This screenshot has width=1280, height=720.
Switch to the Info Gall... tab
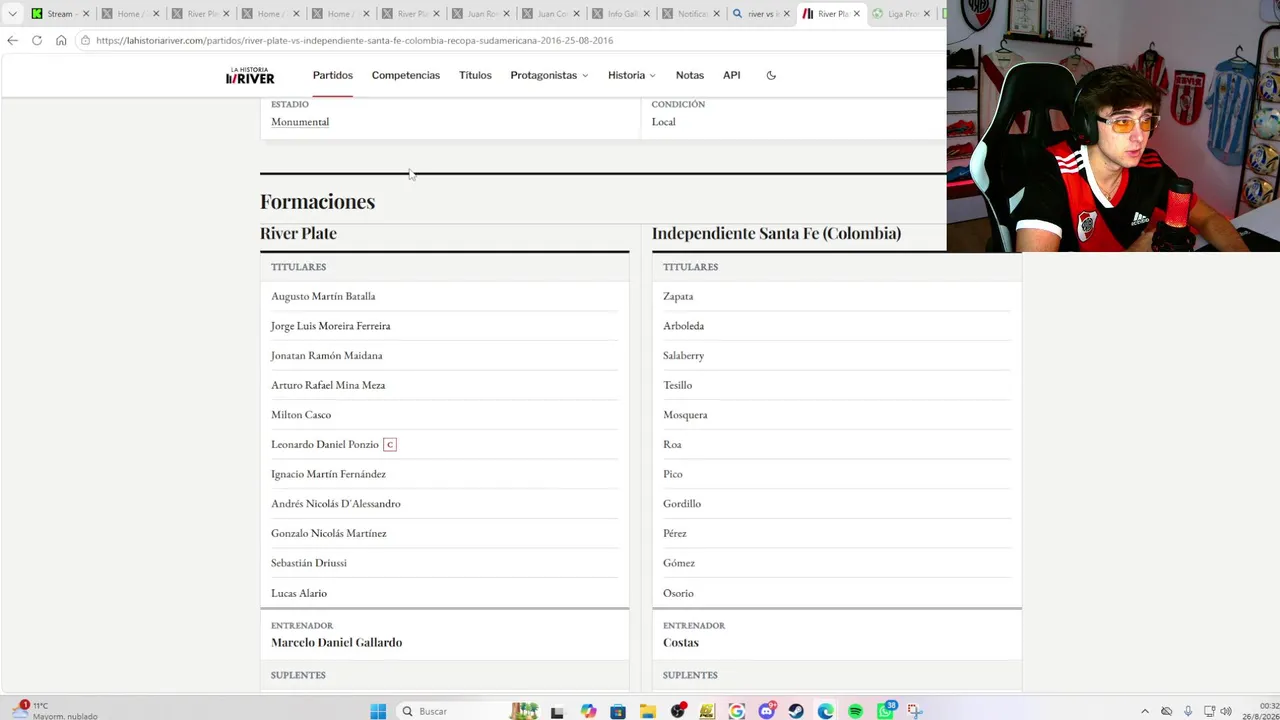click(x=623, y=14)
